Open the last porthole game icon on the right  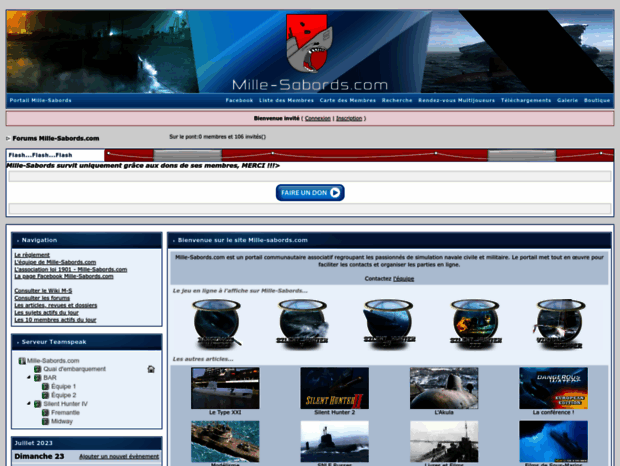(x=561, y=323)
